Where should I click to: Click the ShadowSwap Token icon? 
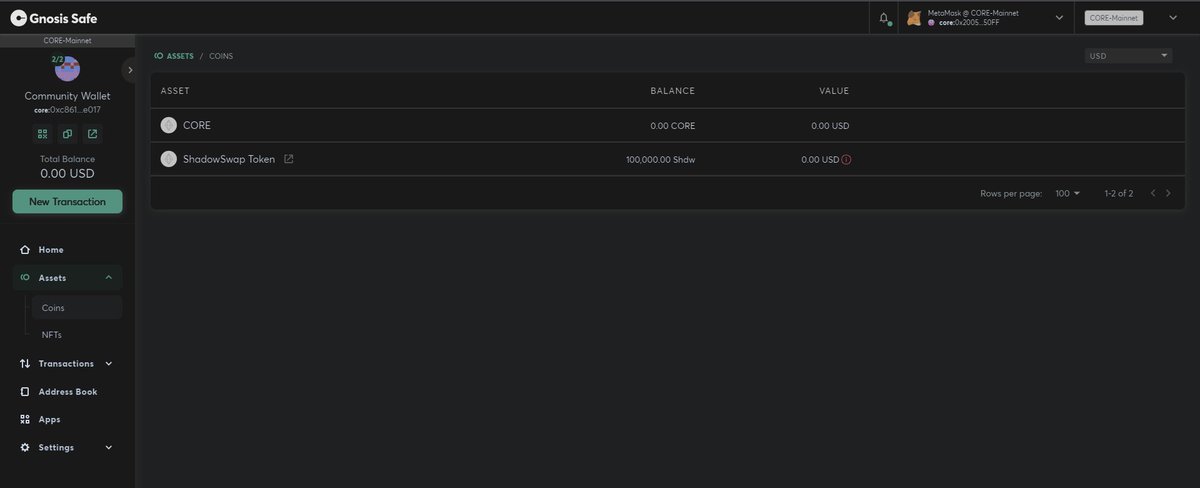pyautogui.click(x=168, y=159)
